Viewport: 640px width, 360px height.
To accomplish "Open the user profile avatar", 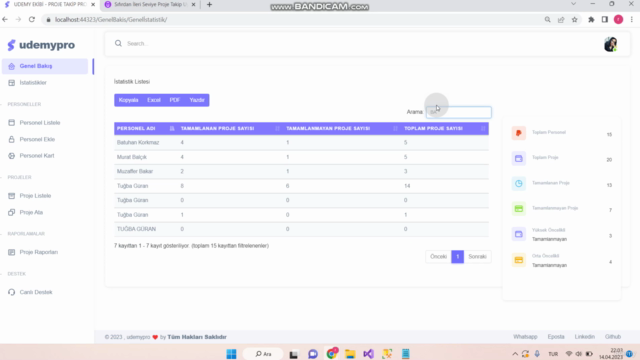I will pos(611,44).
